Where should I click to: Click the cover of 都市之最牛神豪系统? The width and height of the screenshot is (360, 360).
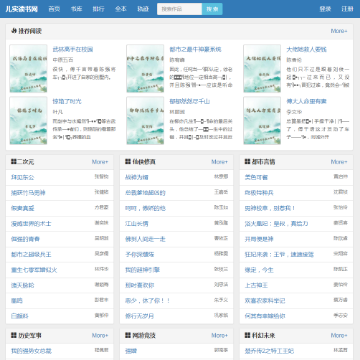tap(145, 68)
